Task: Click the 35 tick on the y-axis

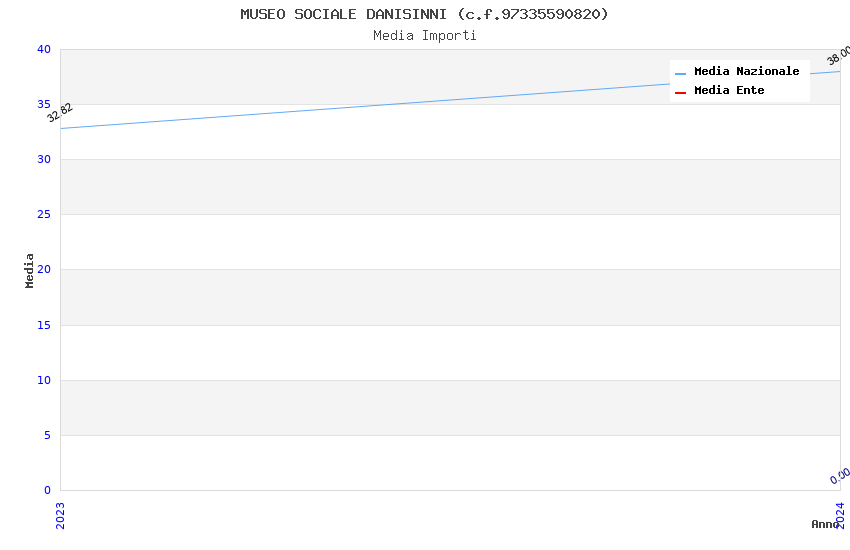Action: coord(44,105)
